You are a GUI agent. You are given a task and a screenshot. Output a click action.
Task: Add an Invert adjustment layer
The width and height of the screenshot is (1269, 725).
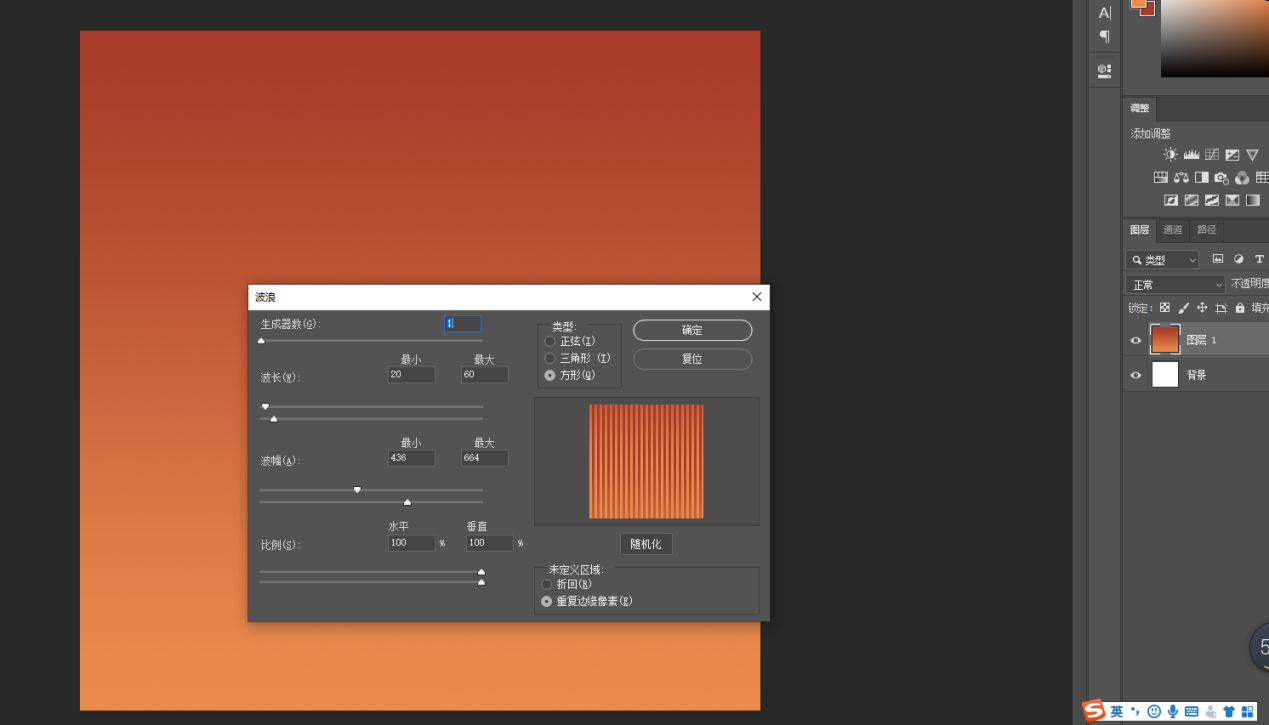[1171, 200]
